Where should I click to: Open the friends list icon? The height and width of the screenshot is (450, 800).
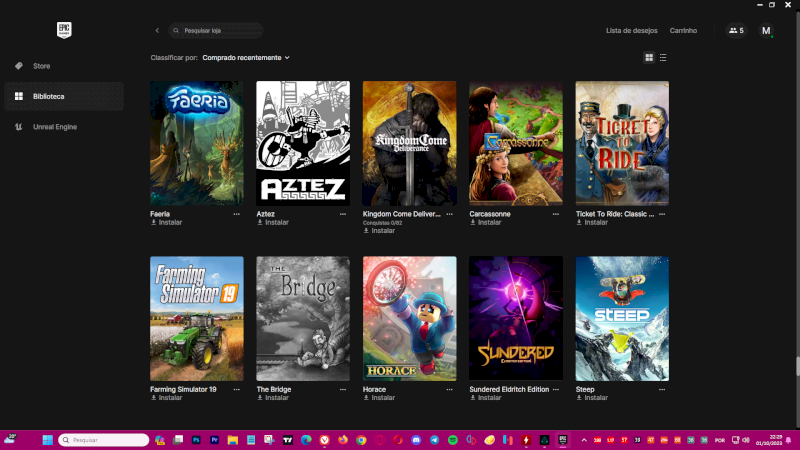[736, 31]
